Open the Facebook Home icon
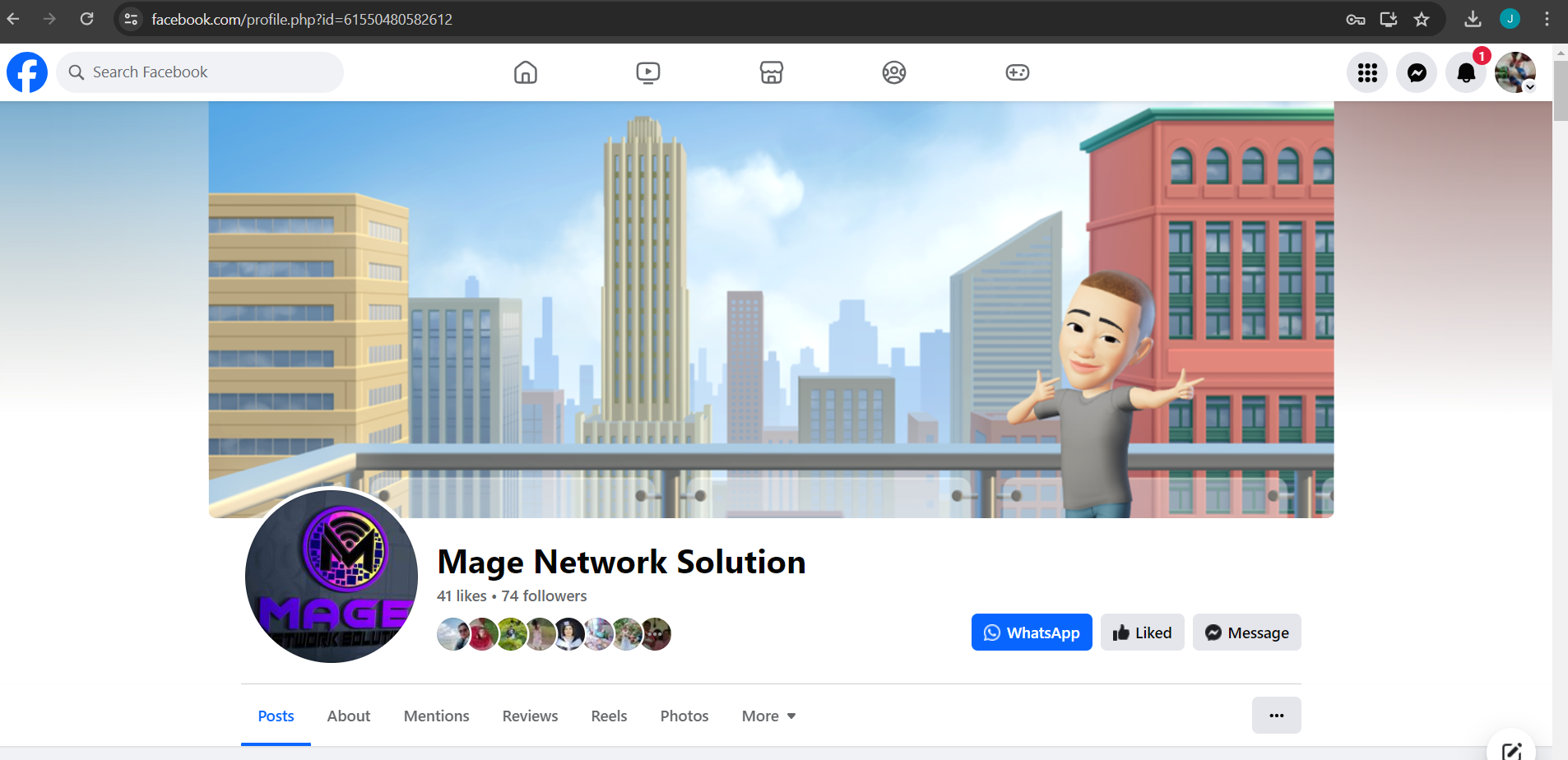The width and height of the screenshot is (1568, 760). tap(526, 72)
